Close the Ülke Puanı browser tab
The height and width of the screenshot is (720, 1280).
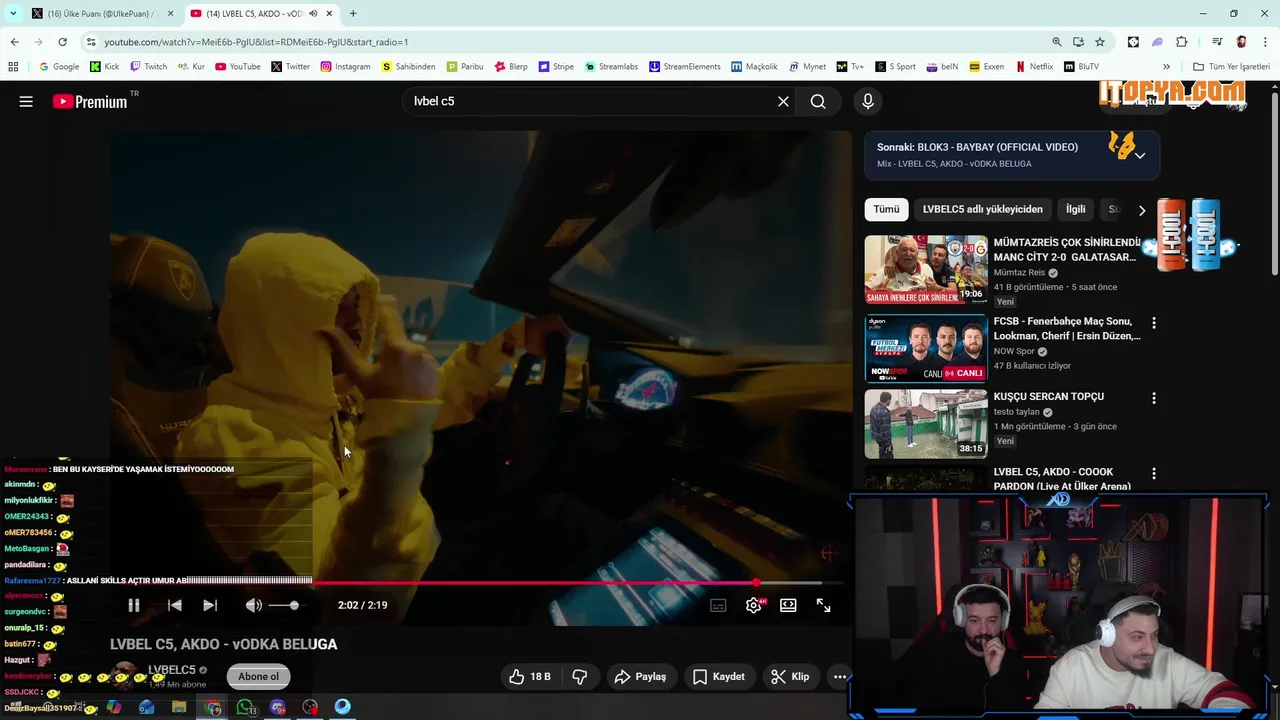pos(170,14)
